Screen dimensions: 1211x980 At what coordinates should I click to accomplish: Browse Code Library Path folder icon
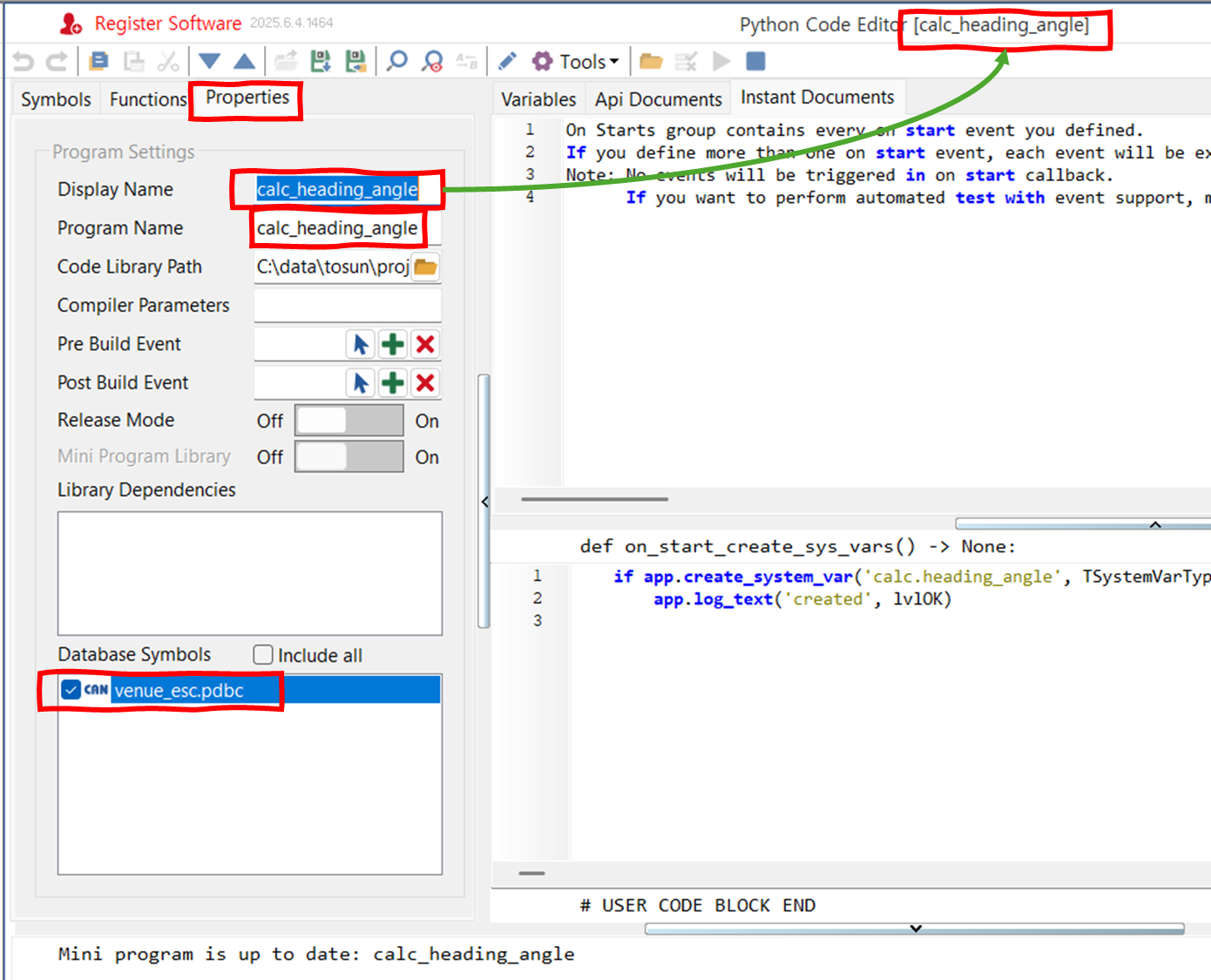pos(425,267)
